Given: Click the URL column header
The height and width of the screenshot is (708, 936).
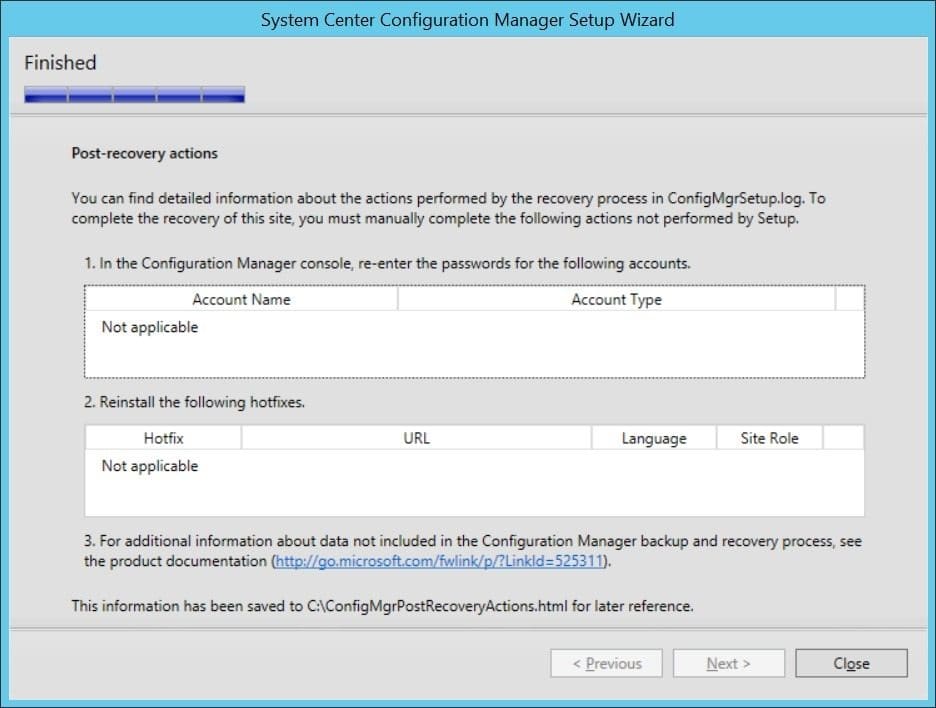Looking at the screenshot, I should [416, 438].
